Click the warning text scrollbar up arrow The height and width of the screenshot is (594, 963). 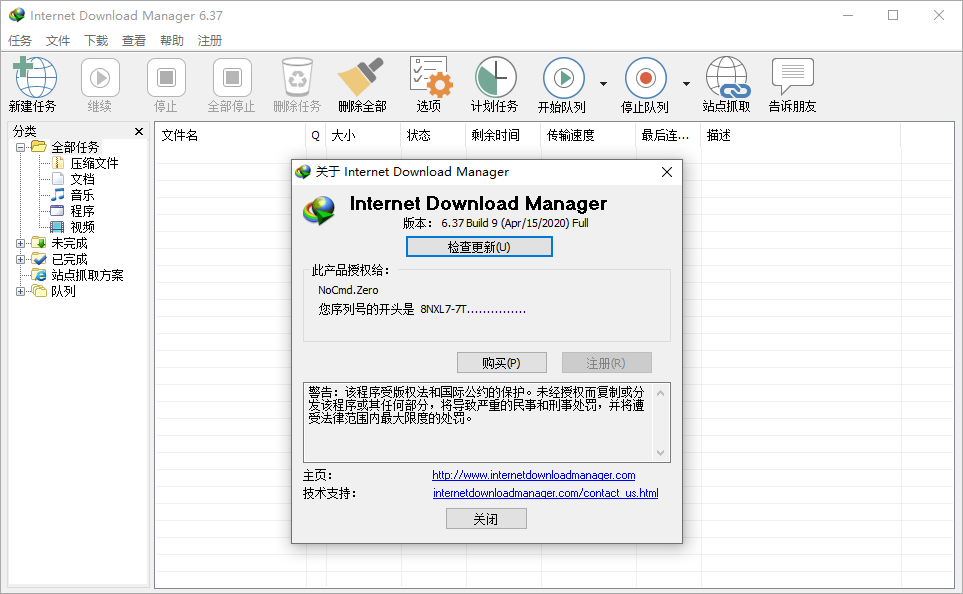point(660,393)
